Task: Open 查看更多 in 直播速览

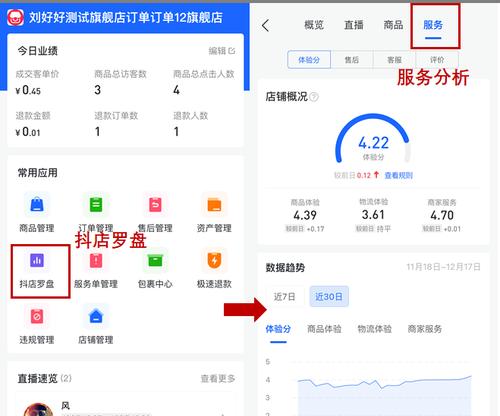Action: pos(218,379)
